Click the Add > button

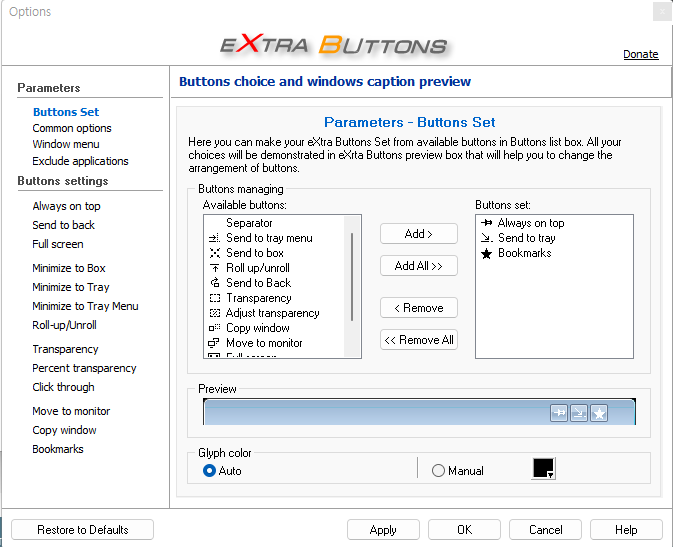418,234
